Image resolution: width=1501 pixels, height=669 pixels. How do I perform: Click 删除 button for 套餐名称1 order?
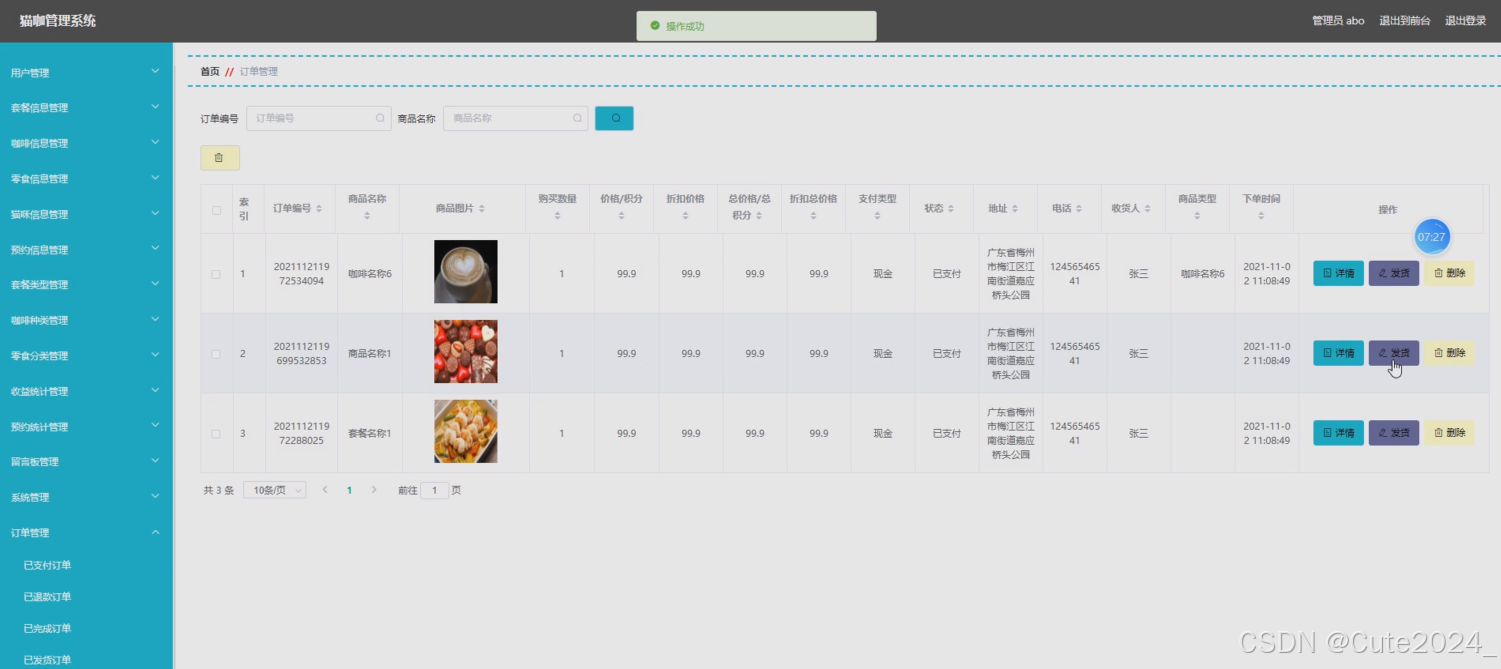[1449, 433]
